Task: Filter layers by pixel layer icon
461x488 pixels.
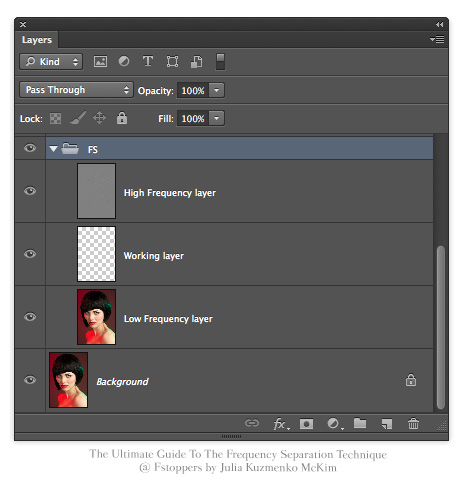Action: tap(100, 62)
